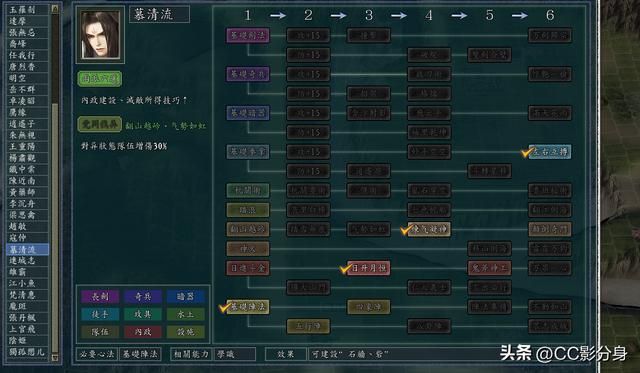Viewport: 640px width, 373px height.
Task: Click the character list scroll-down arrow
Action: click(55, 358)
